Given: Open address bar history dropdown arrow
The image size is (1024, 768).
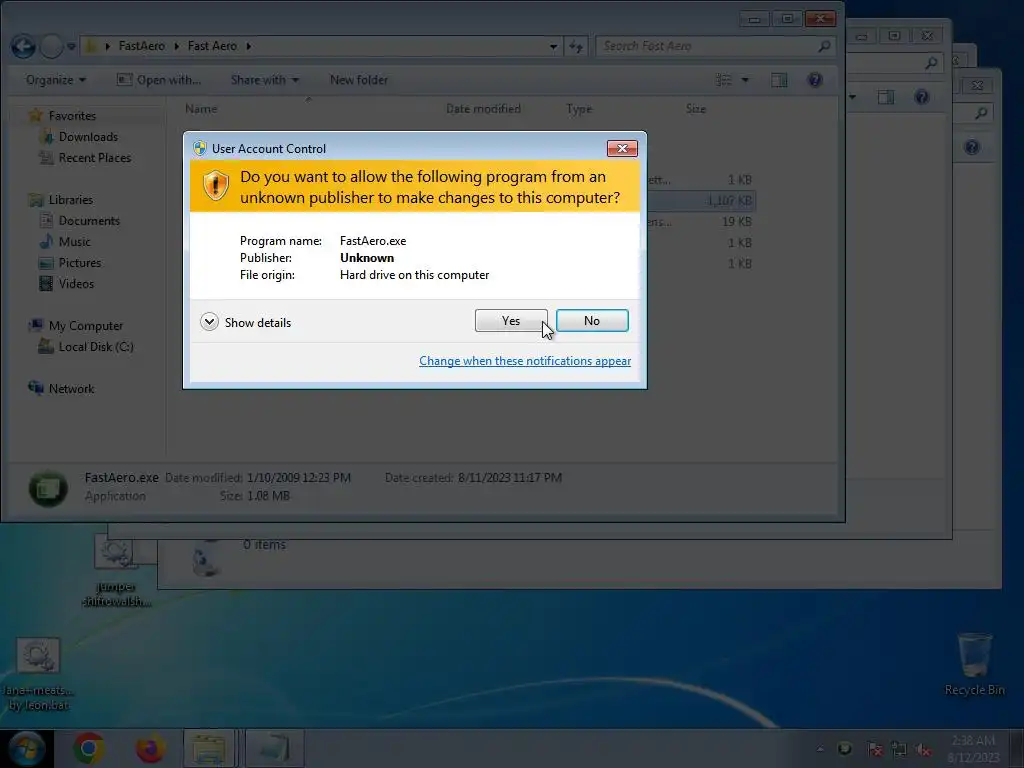Looking at the screenshot, I should click(553, 46).
